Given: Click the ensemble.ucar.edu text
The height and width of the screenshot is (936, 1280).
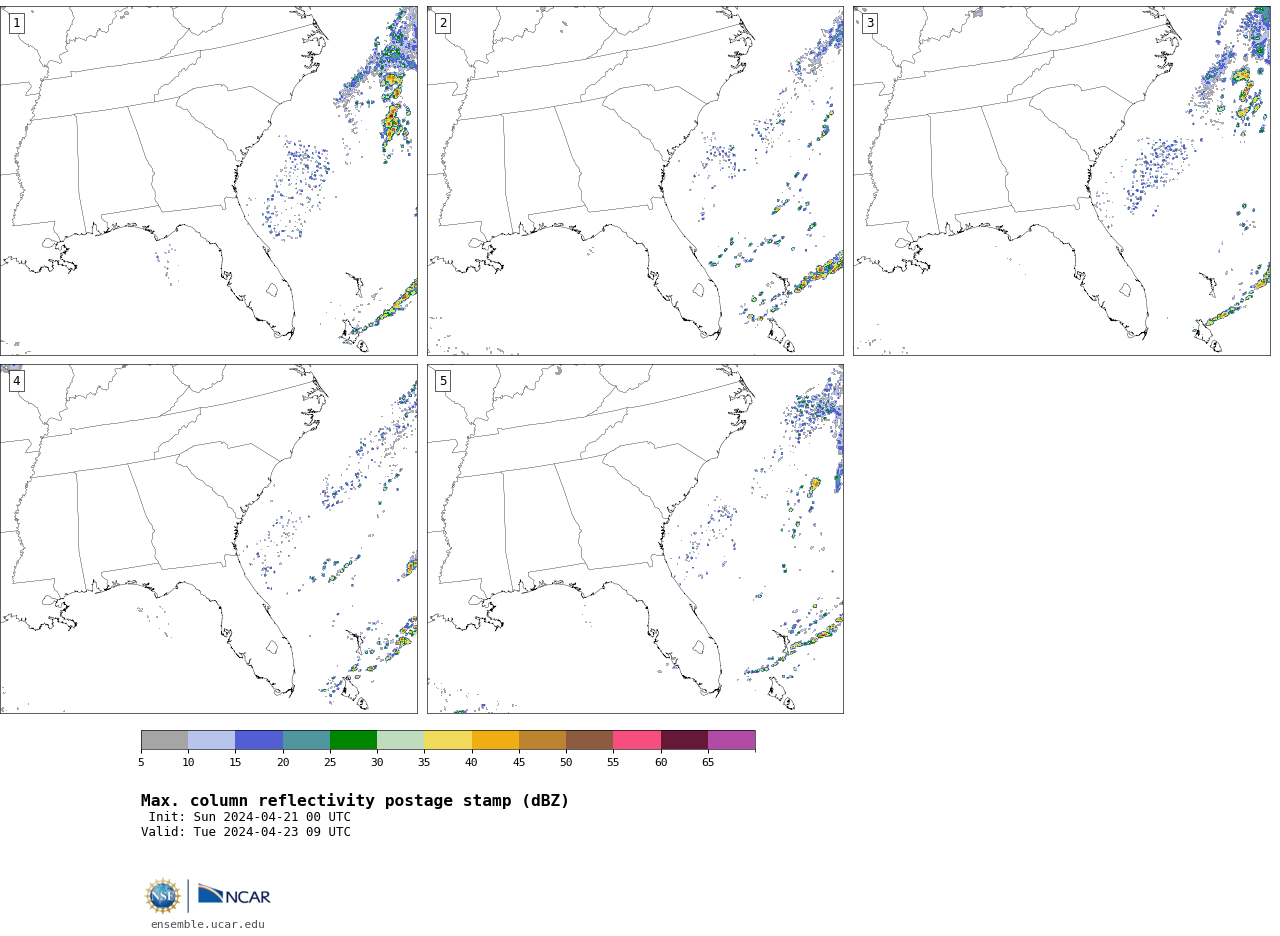Looking at the screenshot, I should coord(208,925).
